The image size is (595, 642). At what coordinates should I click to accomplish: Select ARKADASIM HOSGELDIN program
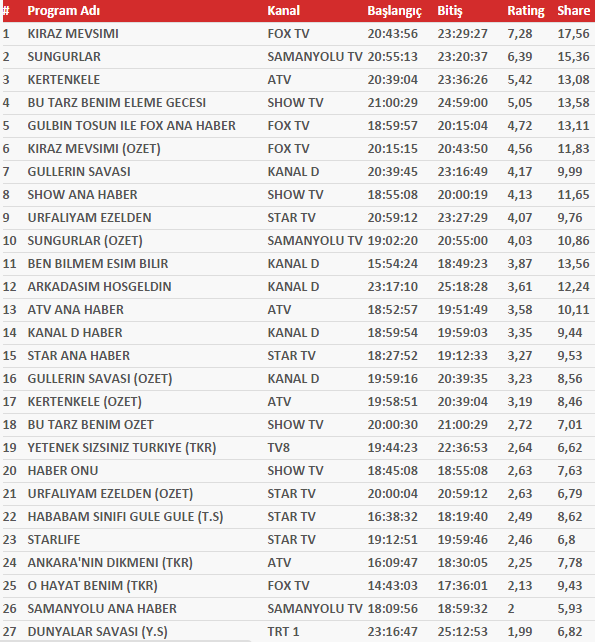point(100,287)
